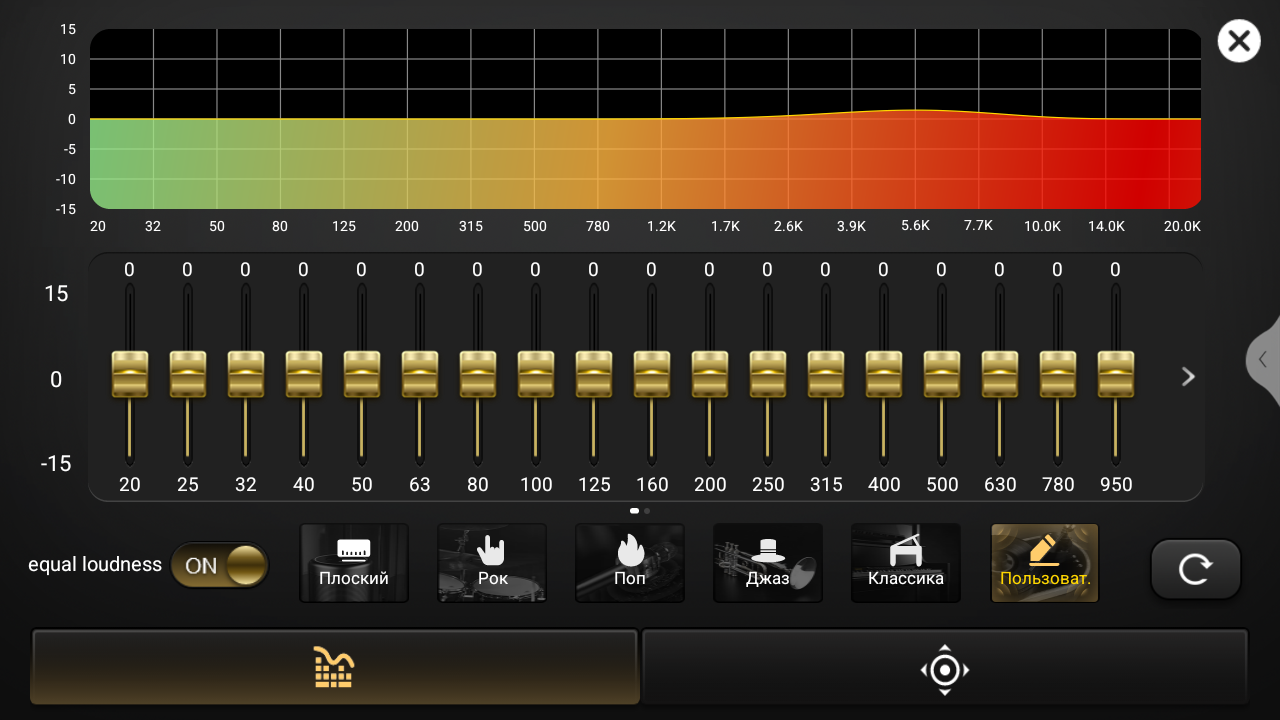
Task: Choose the Рок preset with hand icon
Action: coord(492,563)
